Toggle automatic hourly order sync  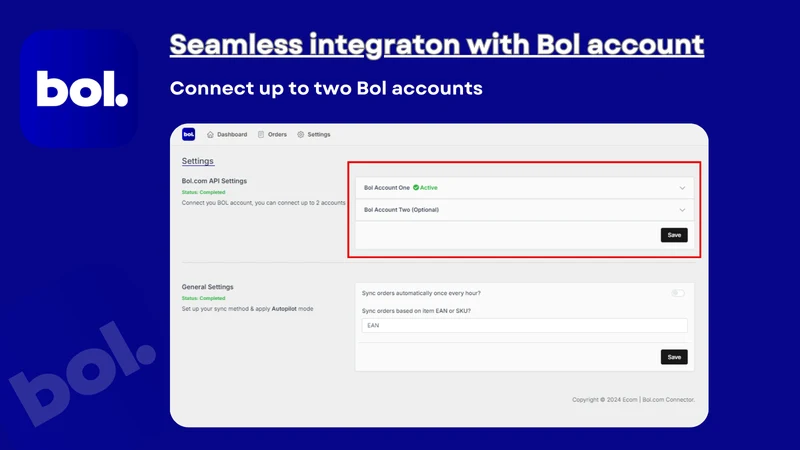point(678,293)
